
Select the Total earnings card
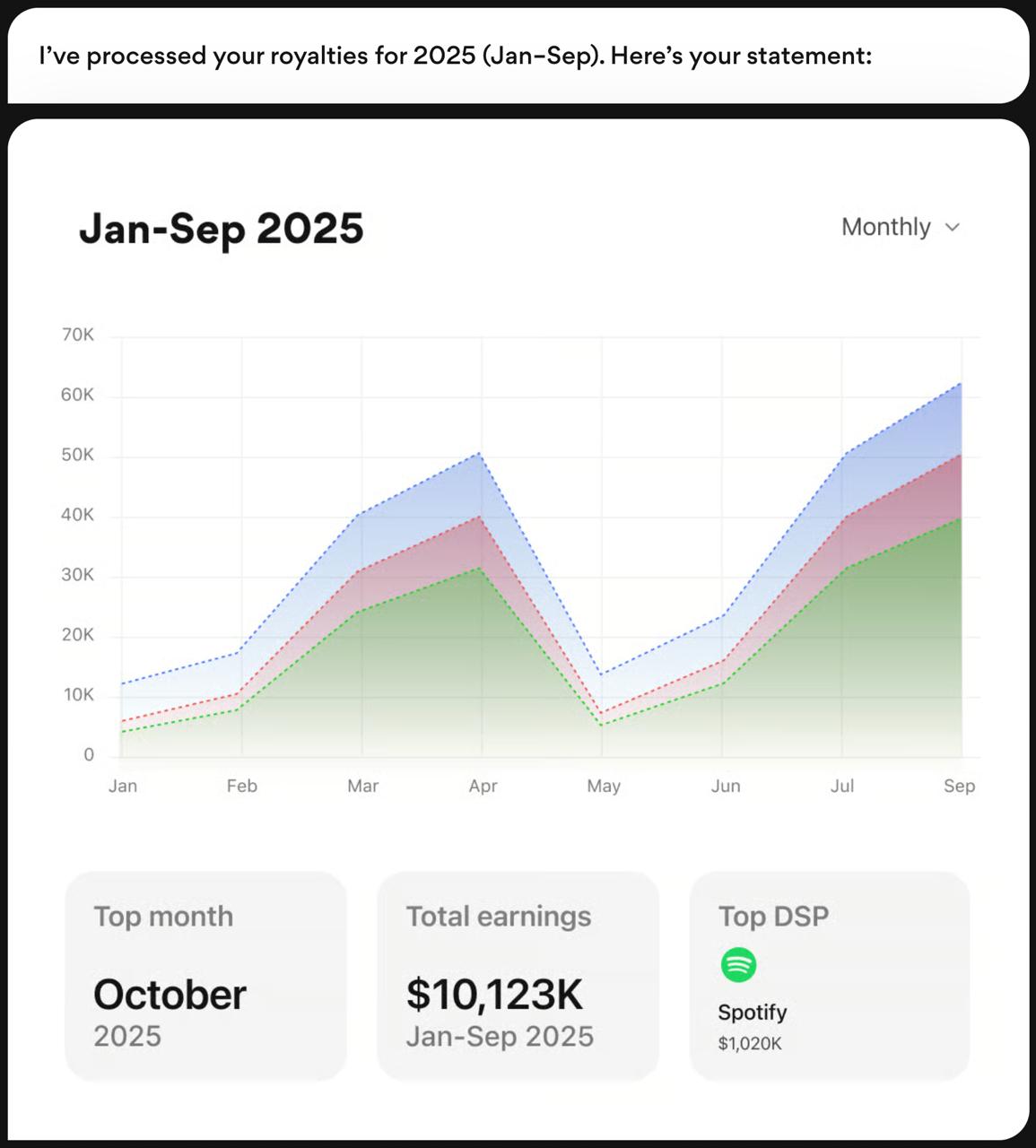[518, 975]
